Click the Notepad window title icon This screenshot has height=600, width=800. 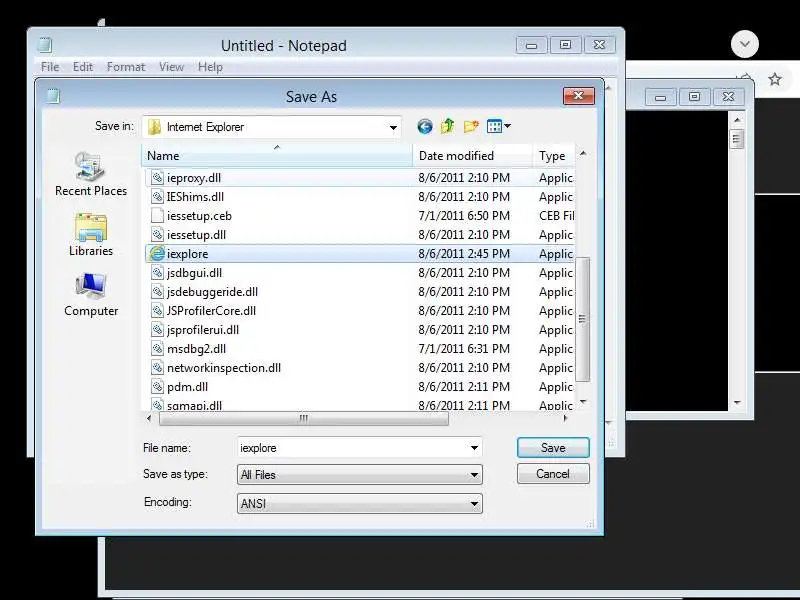coord(45,45)
